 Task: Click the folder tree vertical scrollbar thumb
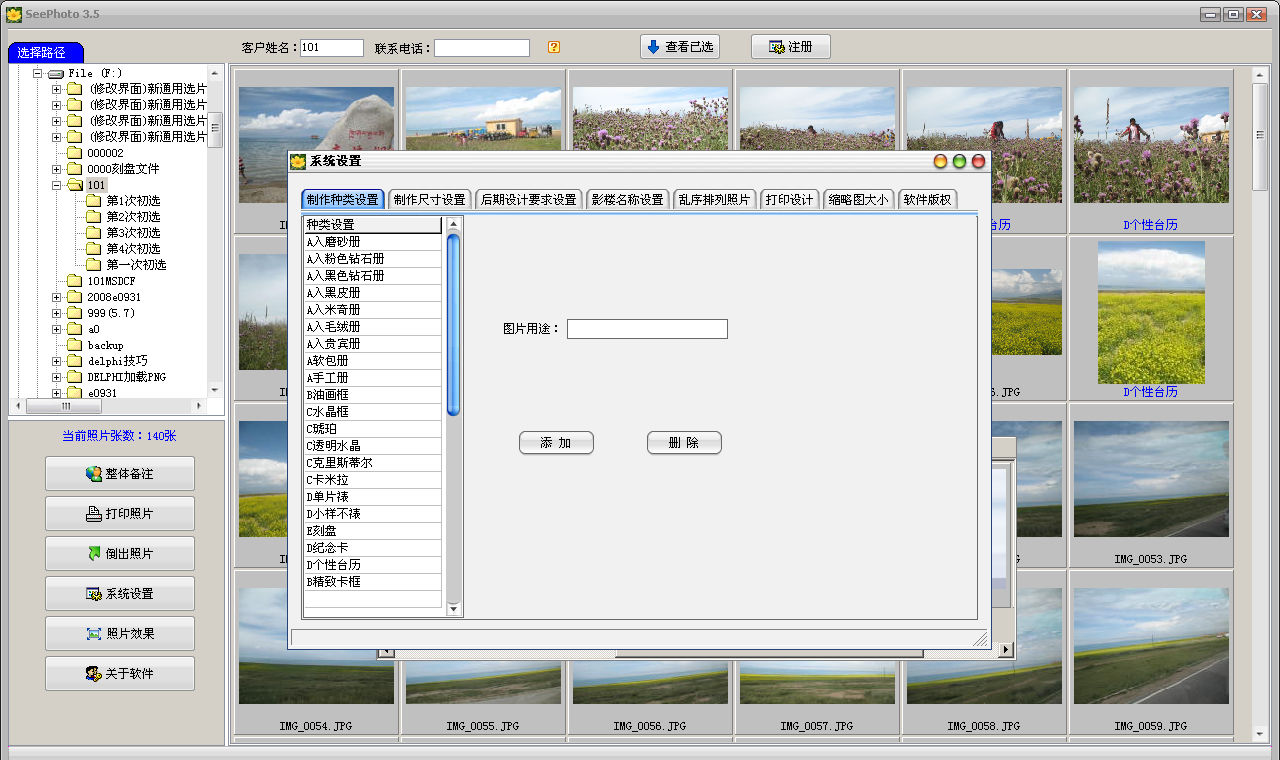point(215,129)
